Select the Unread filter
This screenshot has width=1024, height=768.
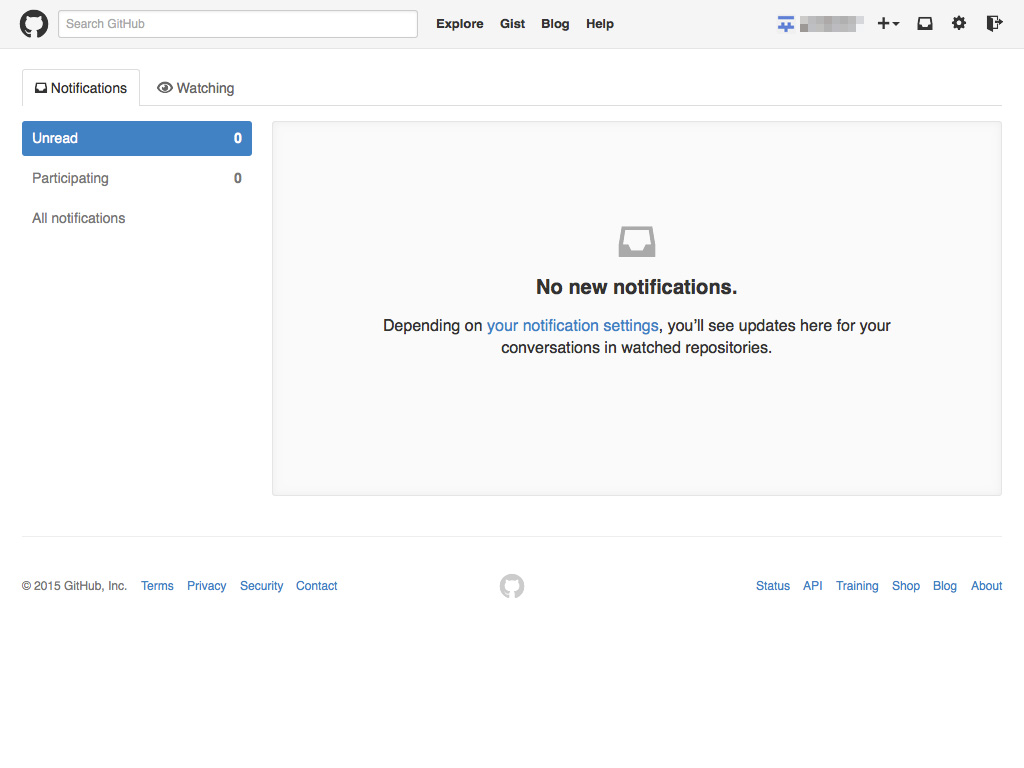(x=137, y=139)
